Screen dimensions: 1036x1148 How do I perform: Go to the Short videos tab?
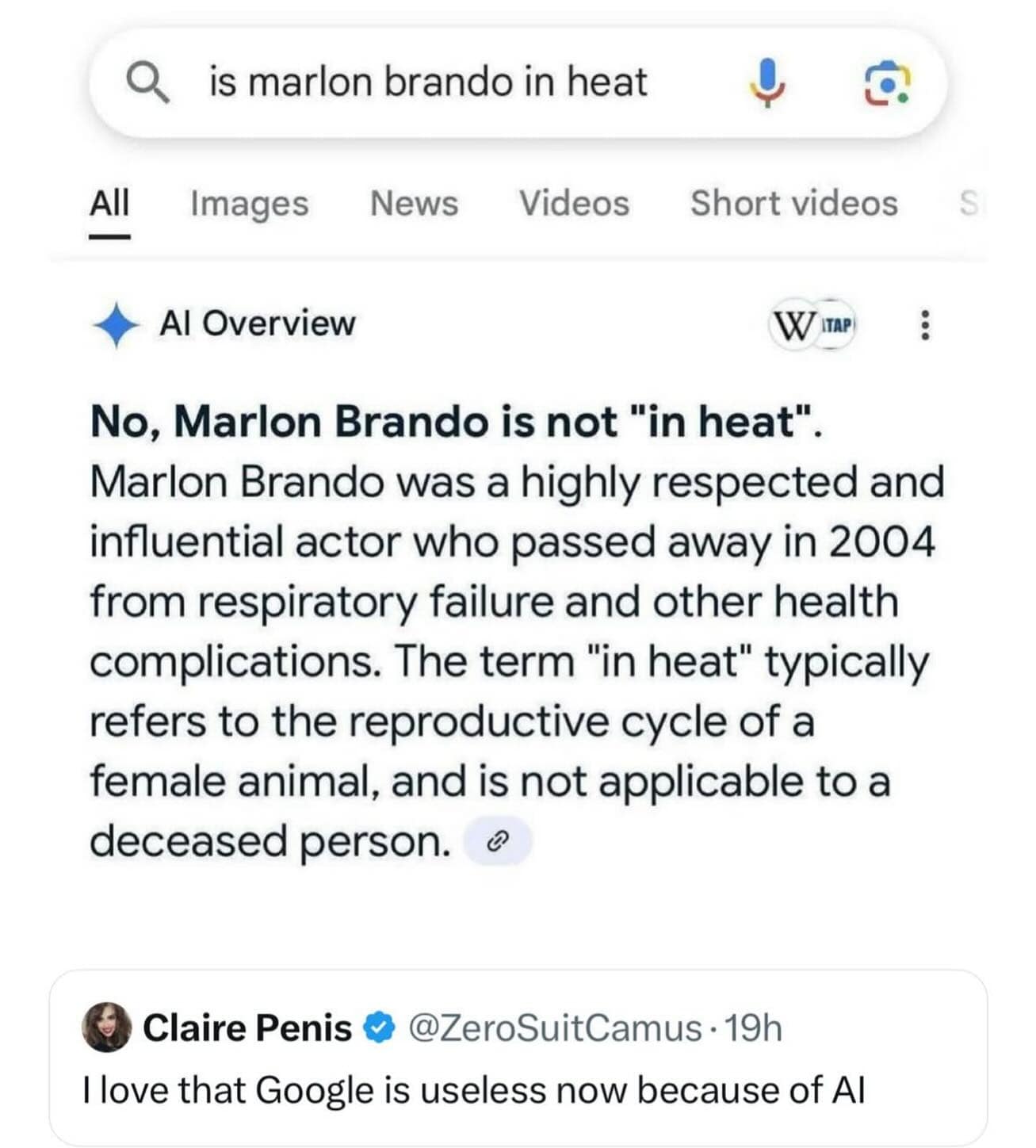click(x=793, y=204)
